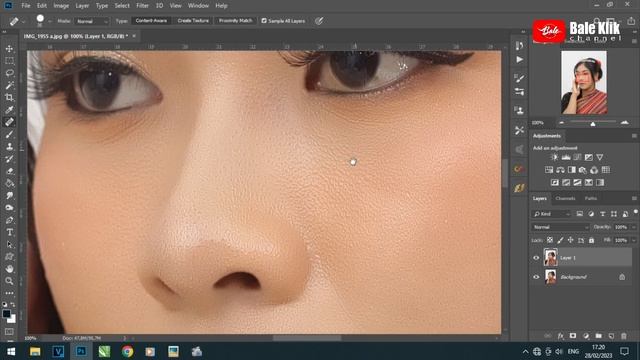Add a Brightness/Contrast adjustment

(x=554, y=157)
